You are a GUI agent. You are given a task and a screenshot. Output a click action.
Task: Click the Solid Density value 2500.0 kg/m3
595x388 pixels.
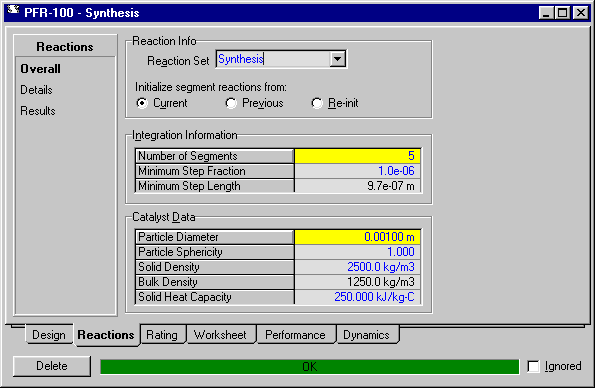[x=357, y=267]
